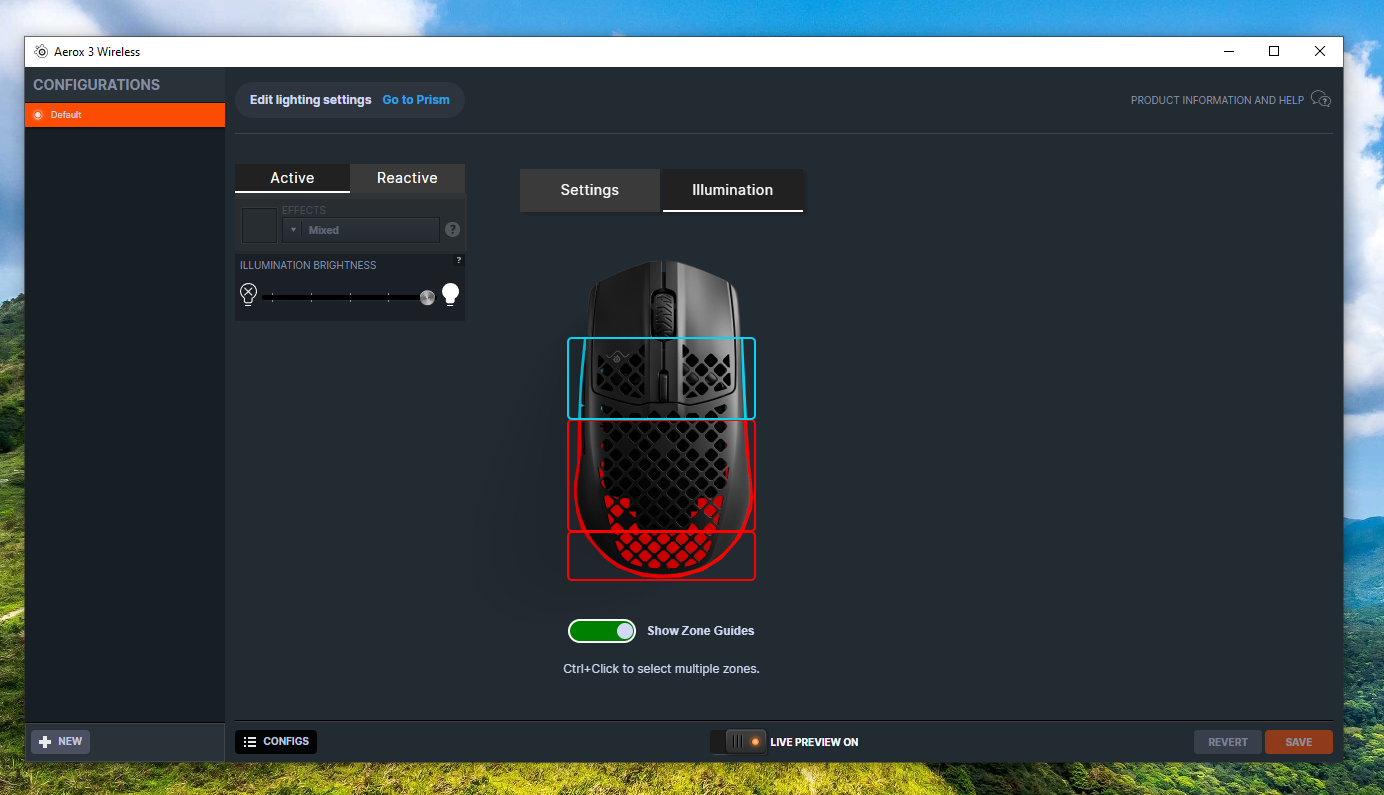Save changes with the SAVE button

pyautogui.click(x=1299, y=742)
